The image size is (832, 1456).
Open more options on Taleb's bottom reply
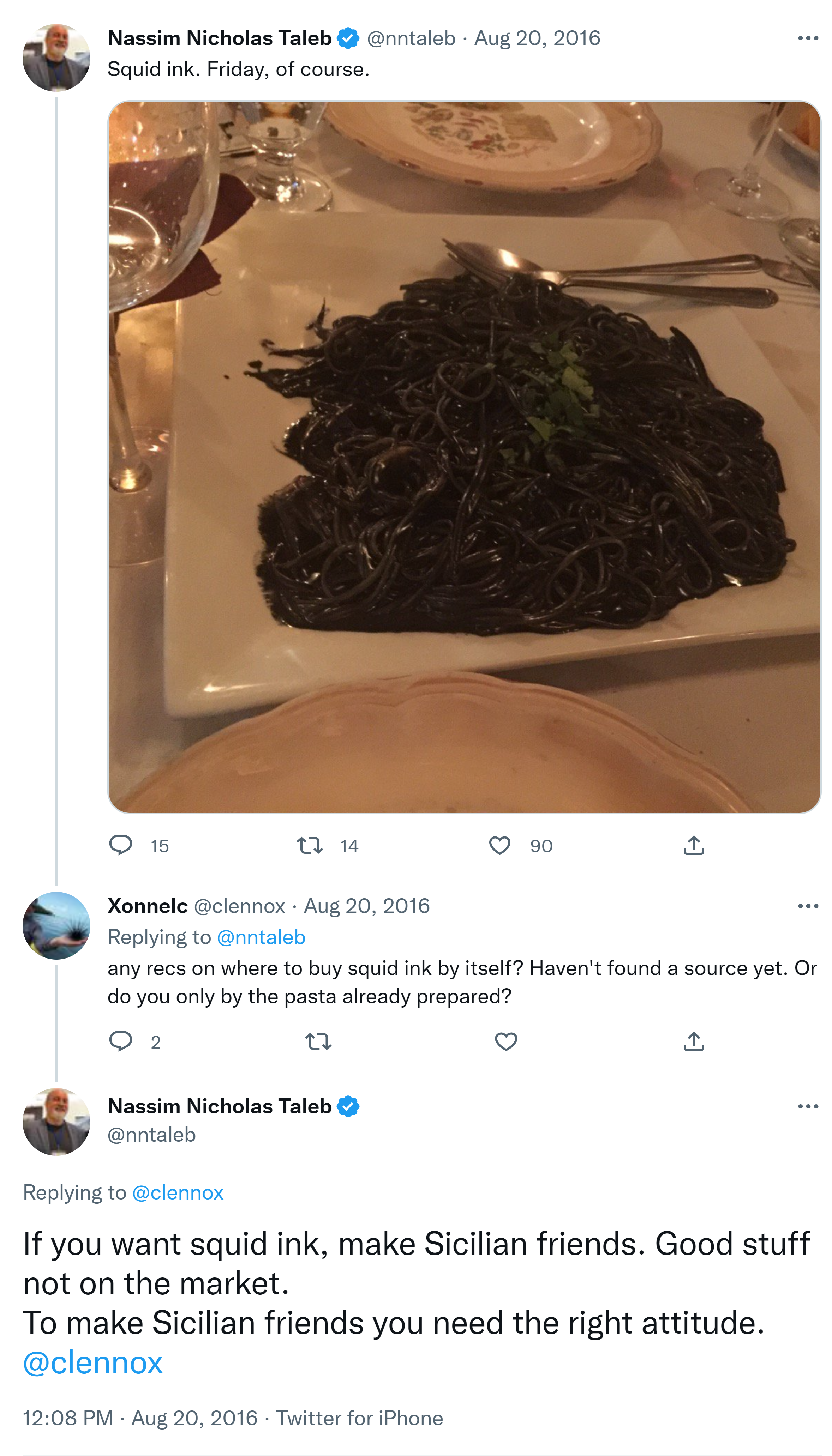coord(807,1106)
